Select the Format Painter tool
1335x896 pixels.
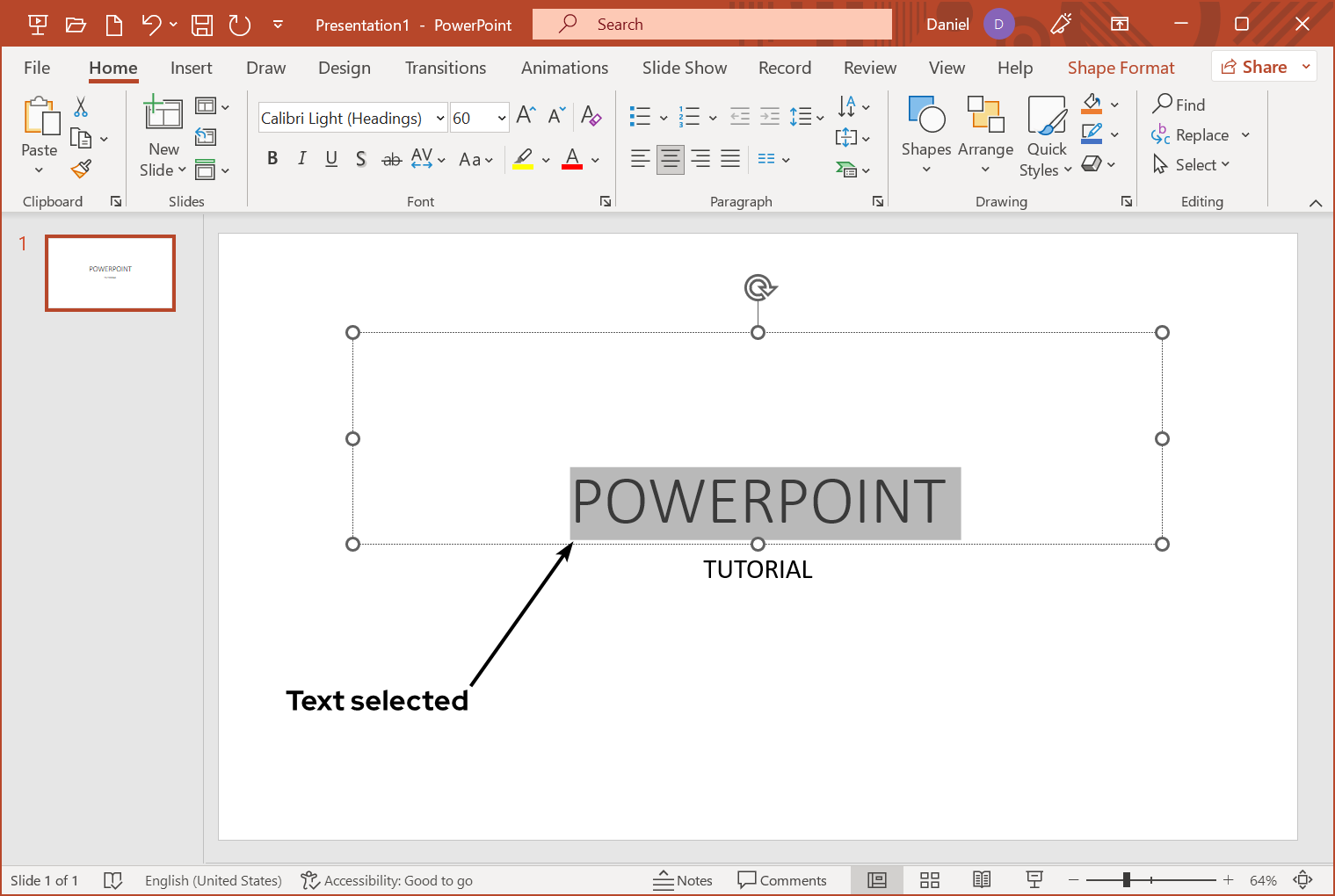[x=81, y=168]
